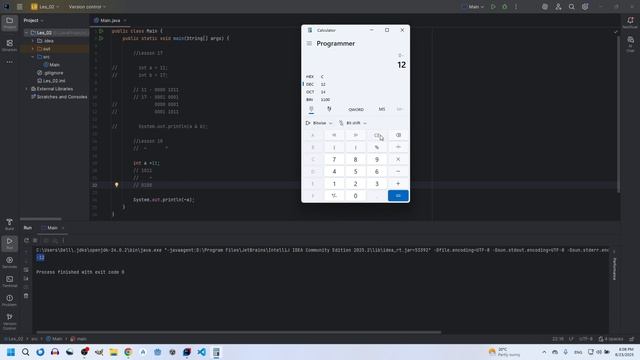Click the intention lightbulb in the editor gutter

116,185
